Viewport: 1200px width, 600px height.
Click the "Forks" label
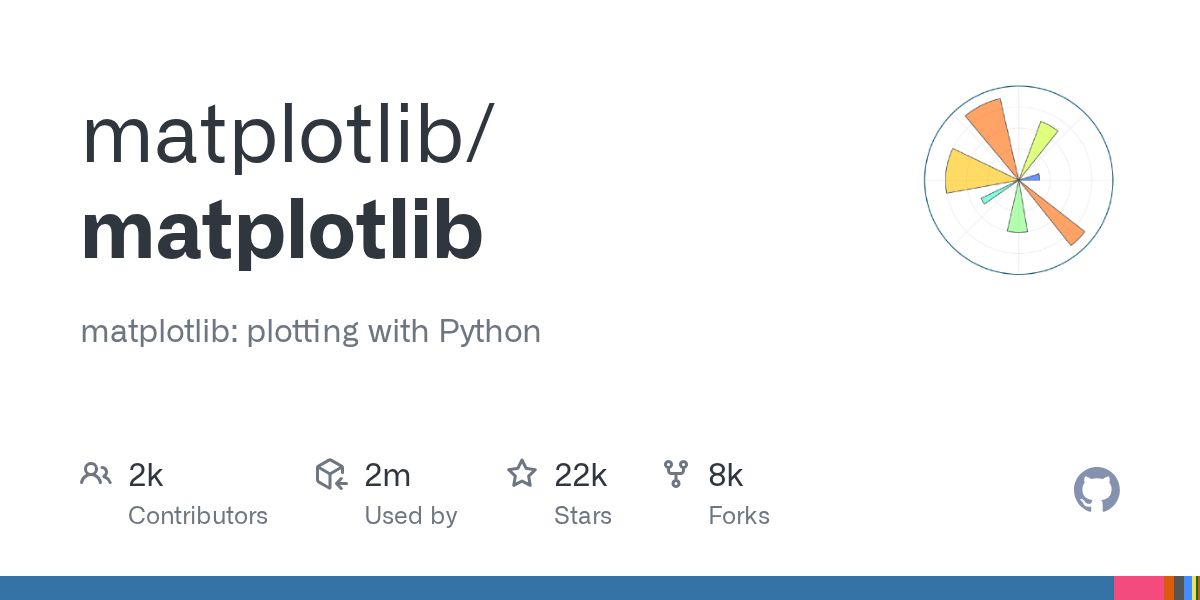(739, 516)
